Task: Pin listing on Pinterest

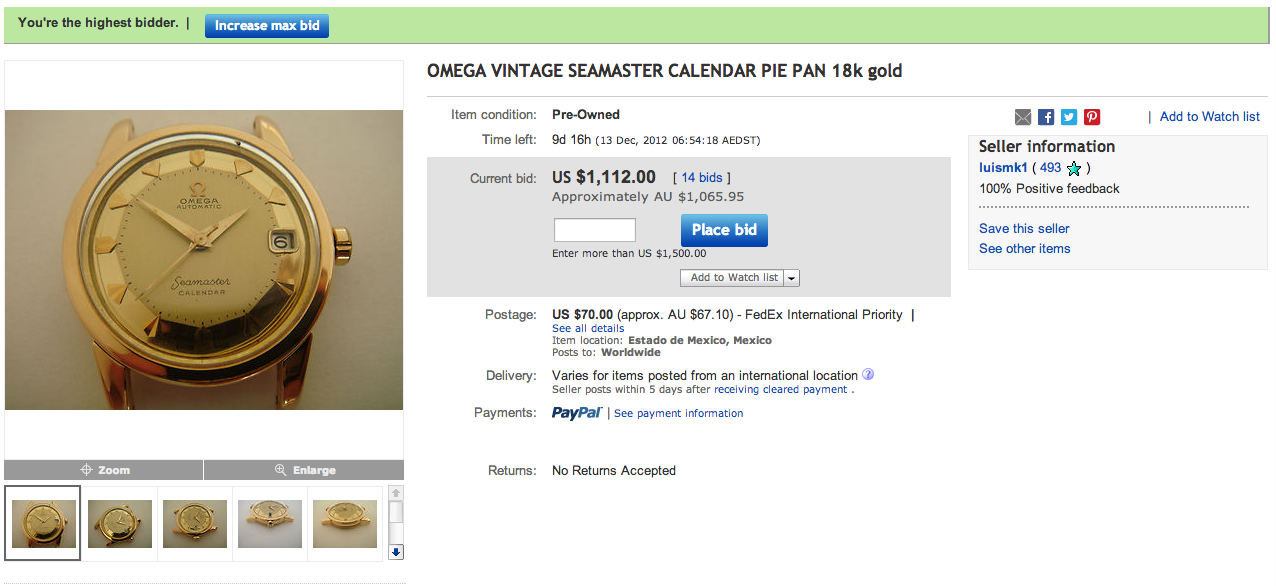Action: pos(1092,117)
